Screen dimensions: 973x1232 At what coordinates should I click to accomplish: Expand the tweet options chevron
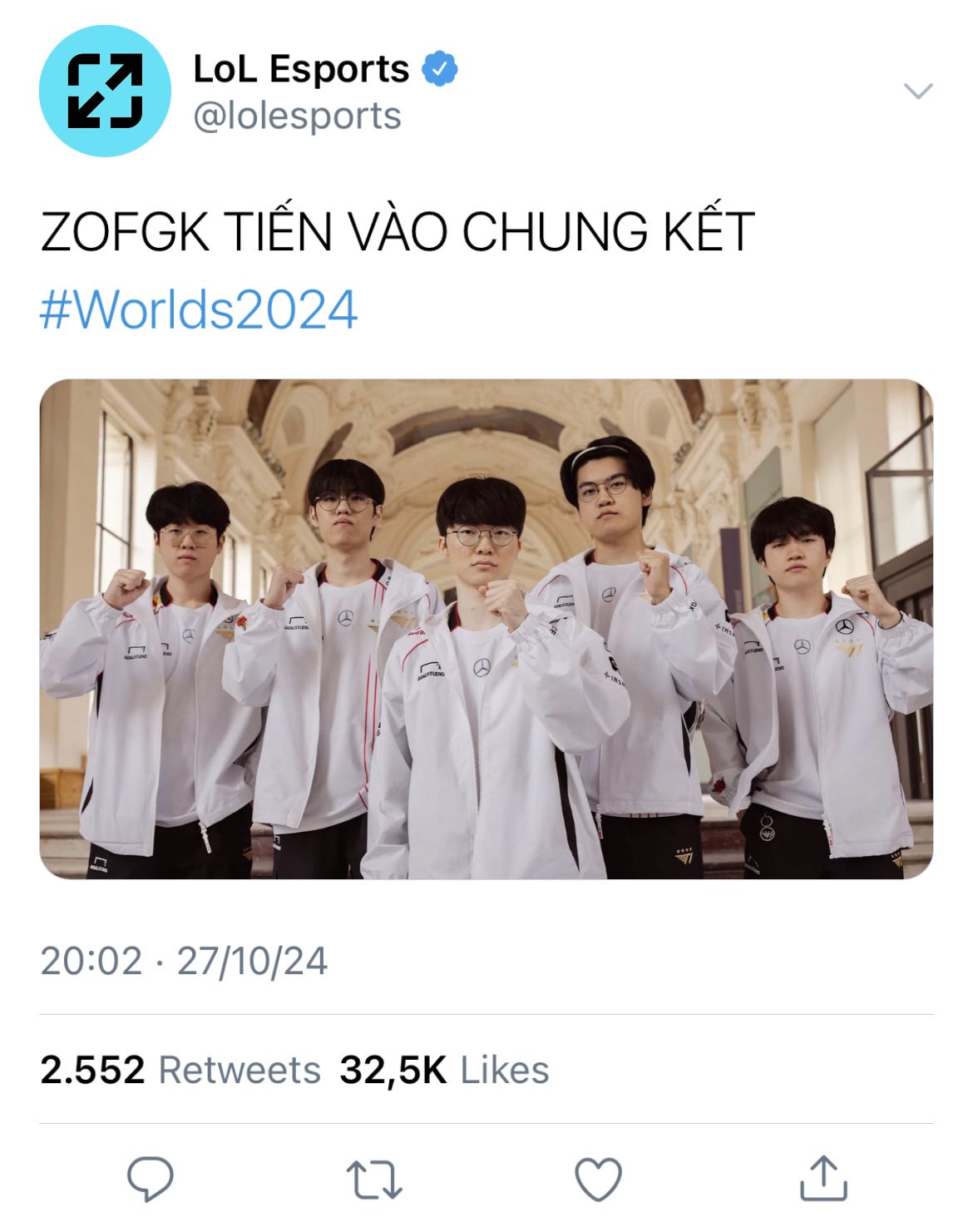[918, 91]
